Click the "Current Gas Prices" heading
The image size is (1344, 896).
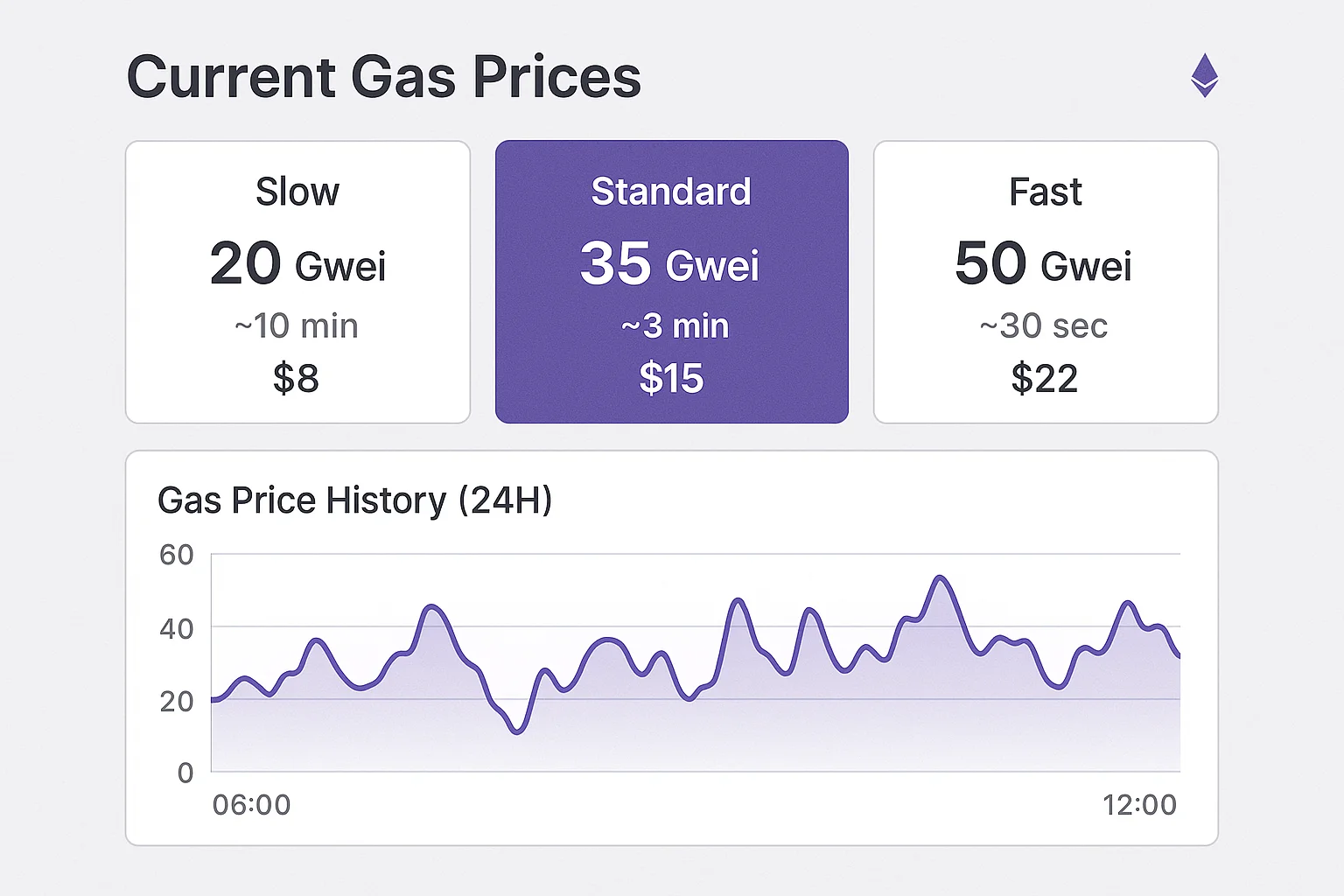tap(383, 77)
